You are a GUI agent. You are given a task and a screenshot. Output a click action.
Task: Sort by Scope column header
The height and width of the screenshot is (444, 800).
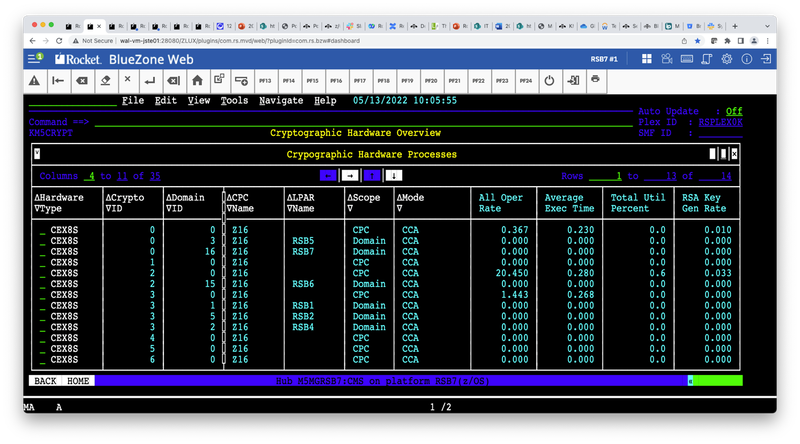[364, 203]
